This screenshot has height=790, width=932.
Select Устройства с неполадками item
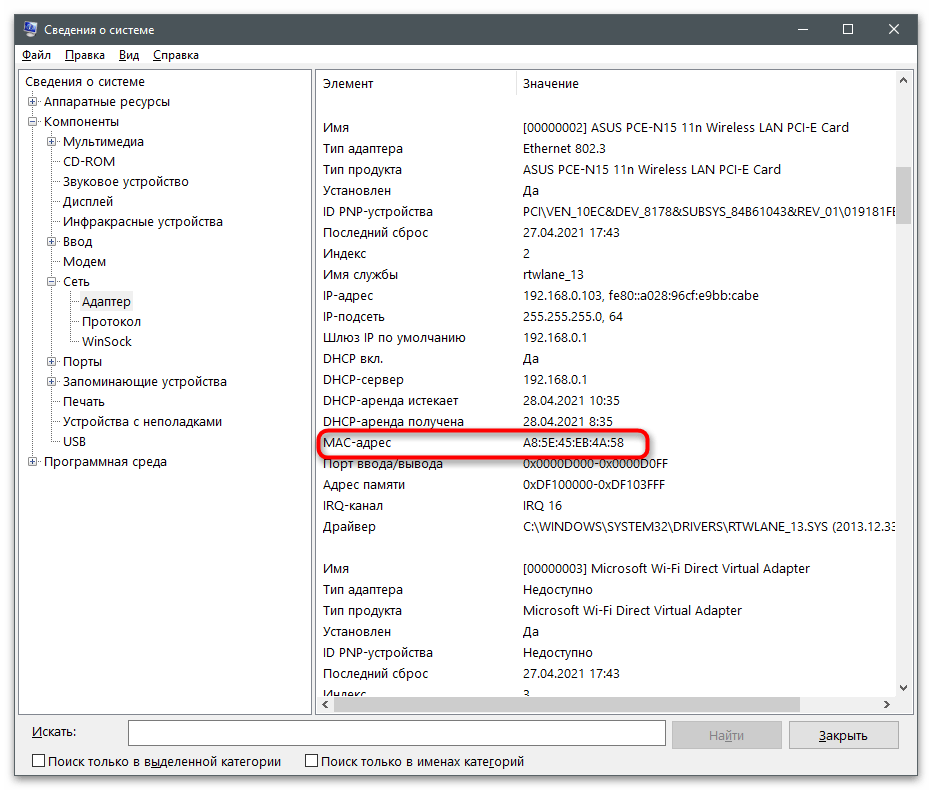(x=142, y=422)
